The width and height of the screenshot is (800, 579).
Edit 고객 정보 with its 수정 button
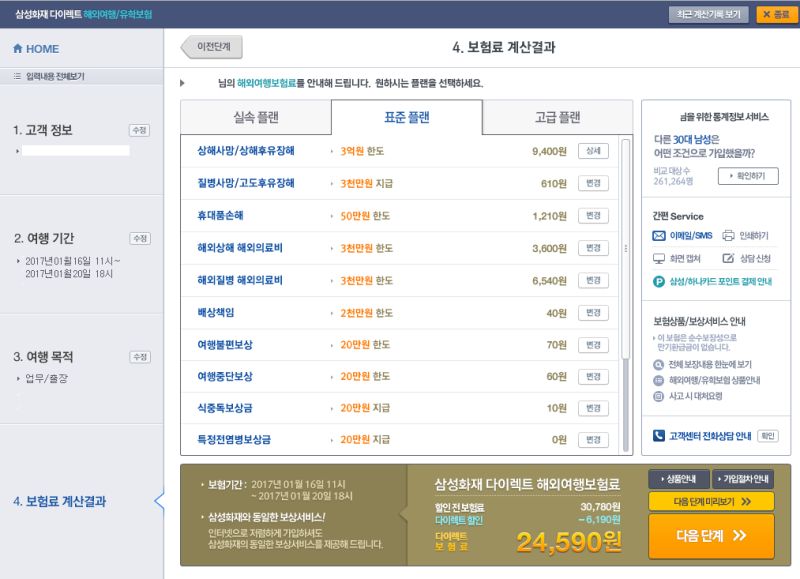point(139,131)
